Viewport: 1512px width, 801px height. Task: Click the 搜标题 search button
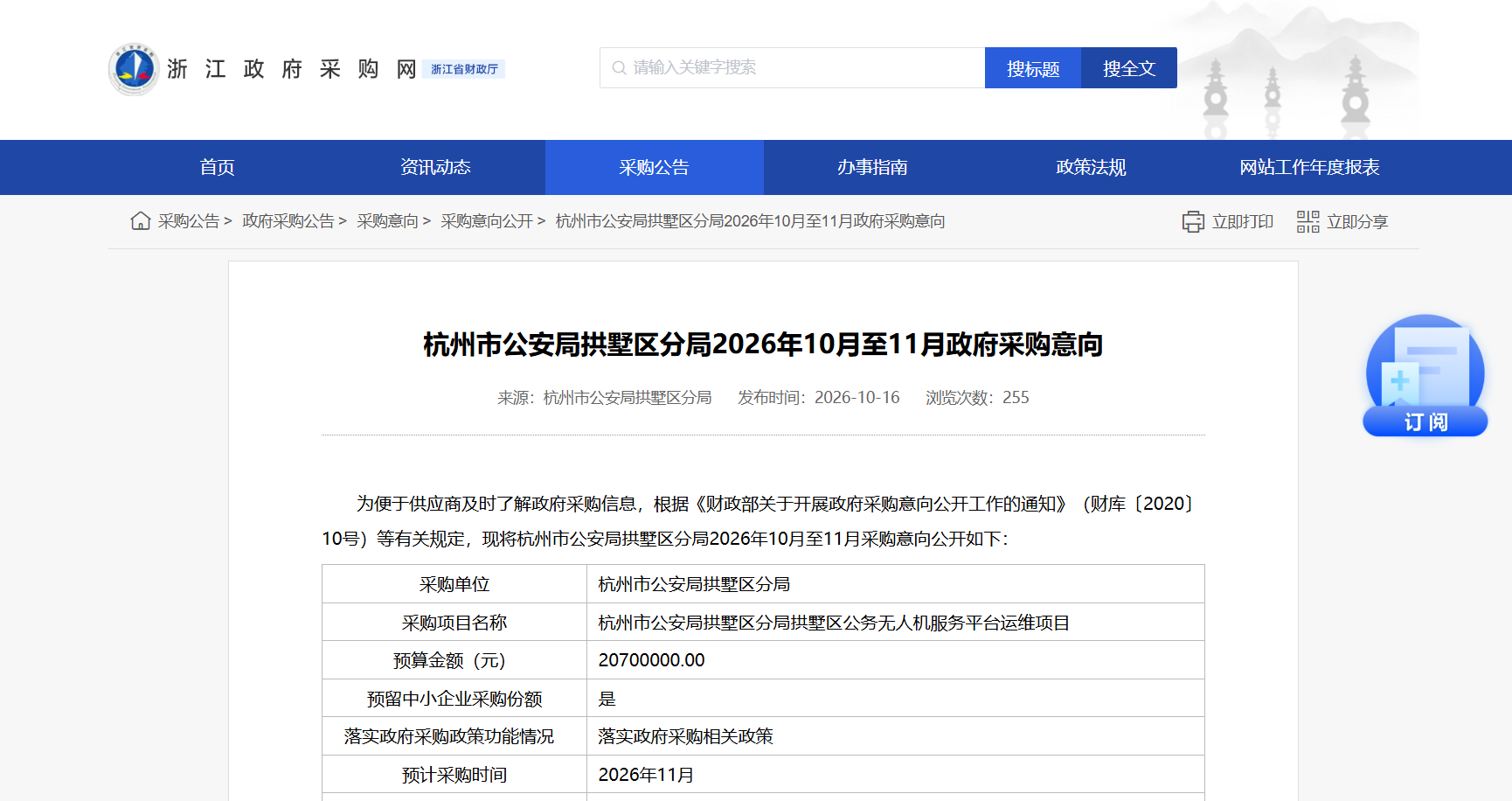tap(1033, 68)
